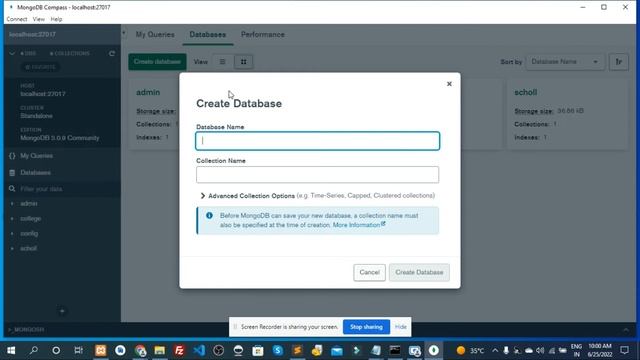Image resolution: width=640 pixels, height=360 pixels.
Task: Click the blue info icon in the notice
Action: 209,216
